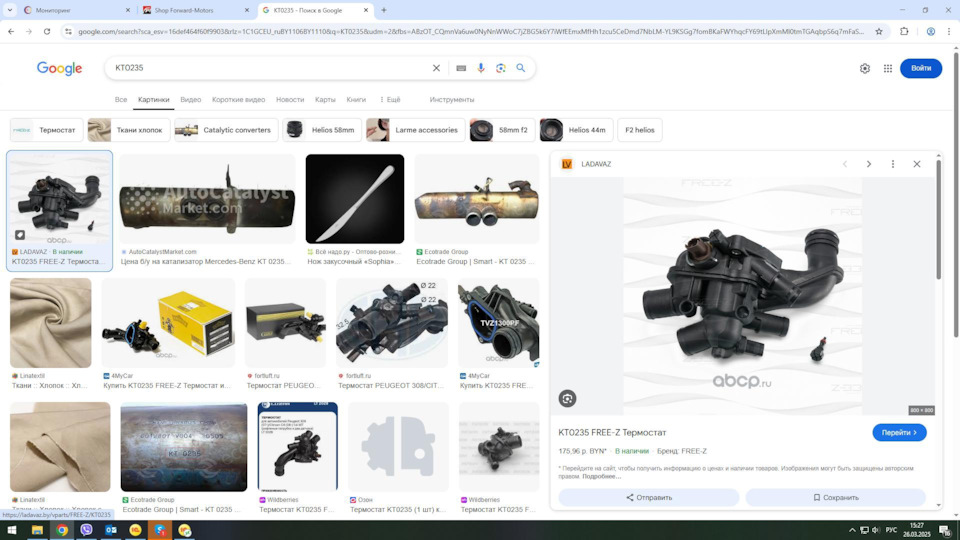960x540 pixels.
Task: Expand the Ещё search categories menu
Action: [390, 100]
